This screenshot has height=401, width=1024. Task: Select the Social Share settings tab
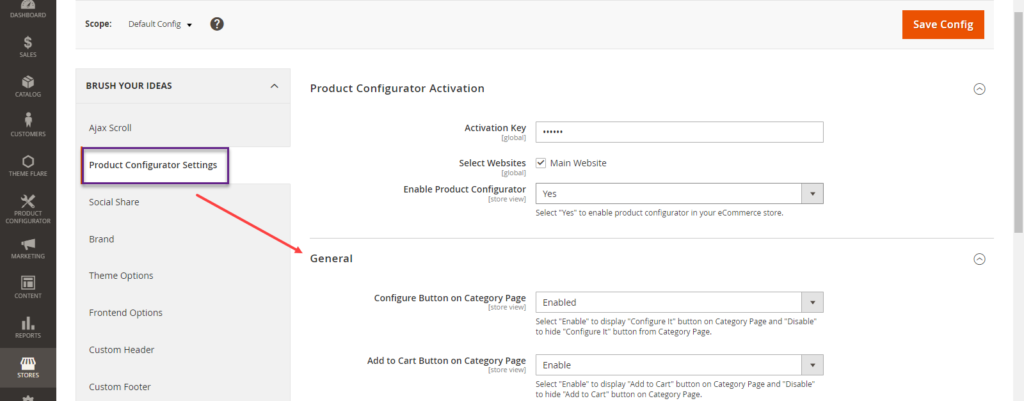pyautogui.click(x=114, y=202)
